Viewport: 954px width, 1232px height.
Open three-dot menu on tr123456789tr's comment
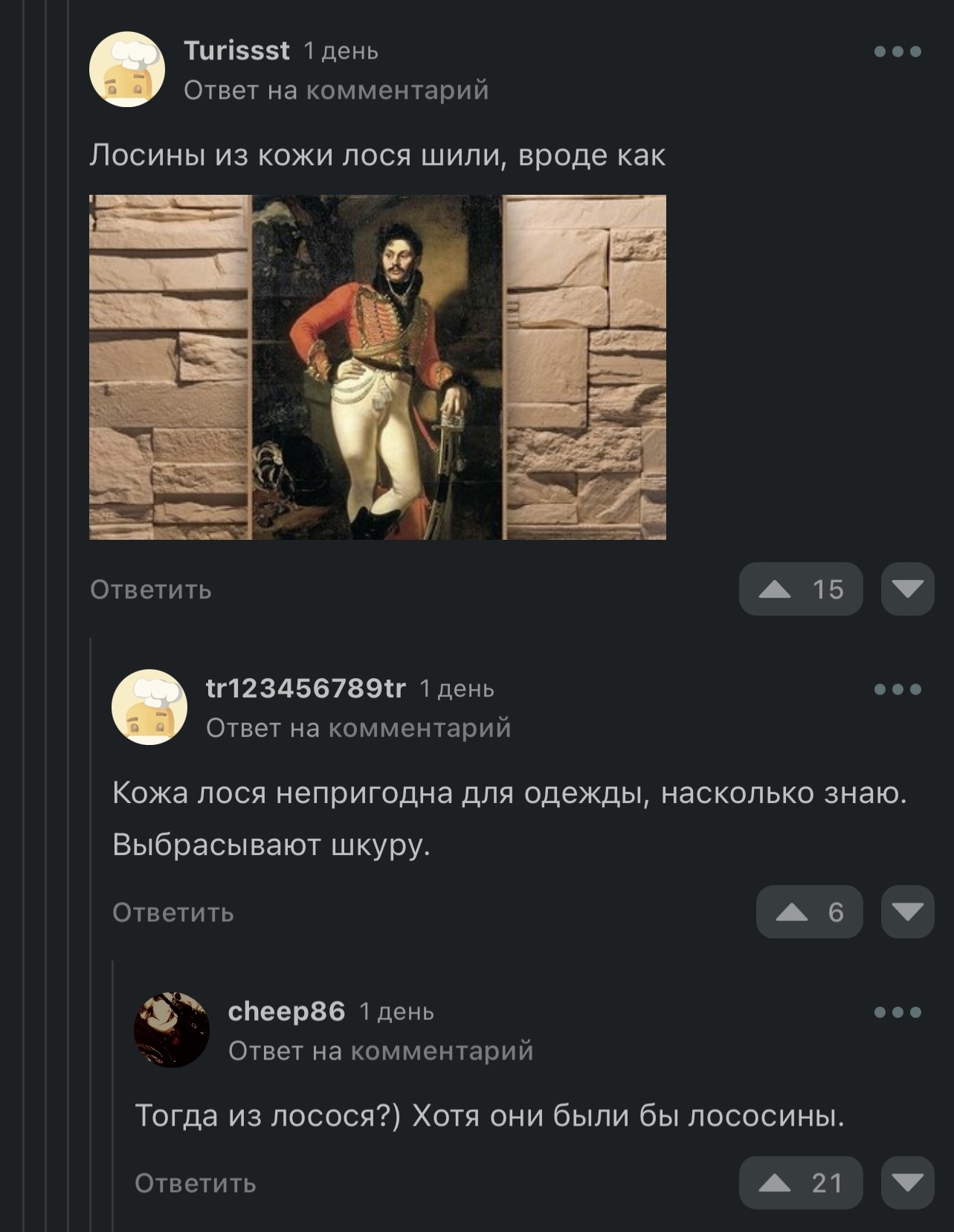coord(897,689)
